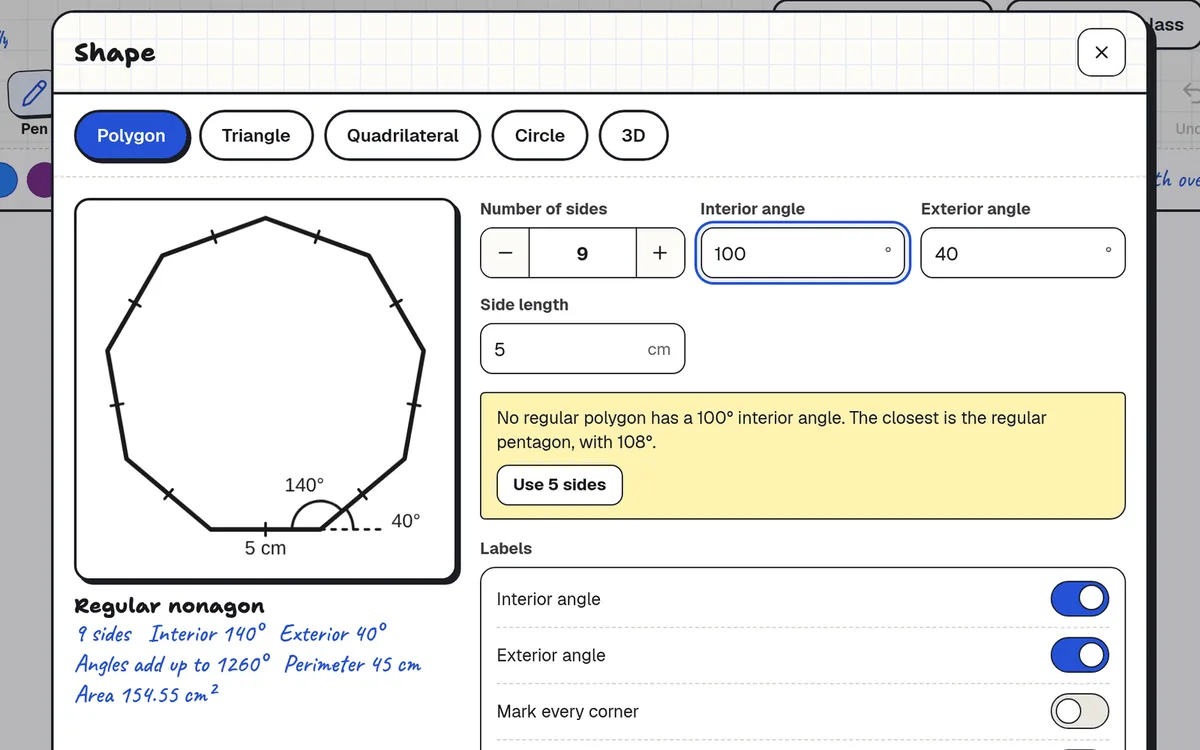Viewport: 1200px width, 750px height.
Task: Click the Interior angle input field
Action: point(802,253)
